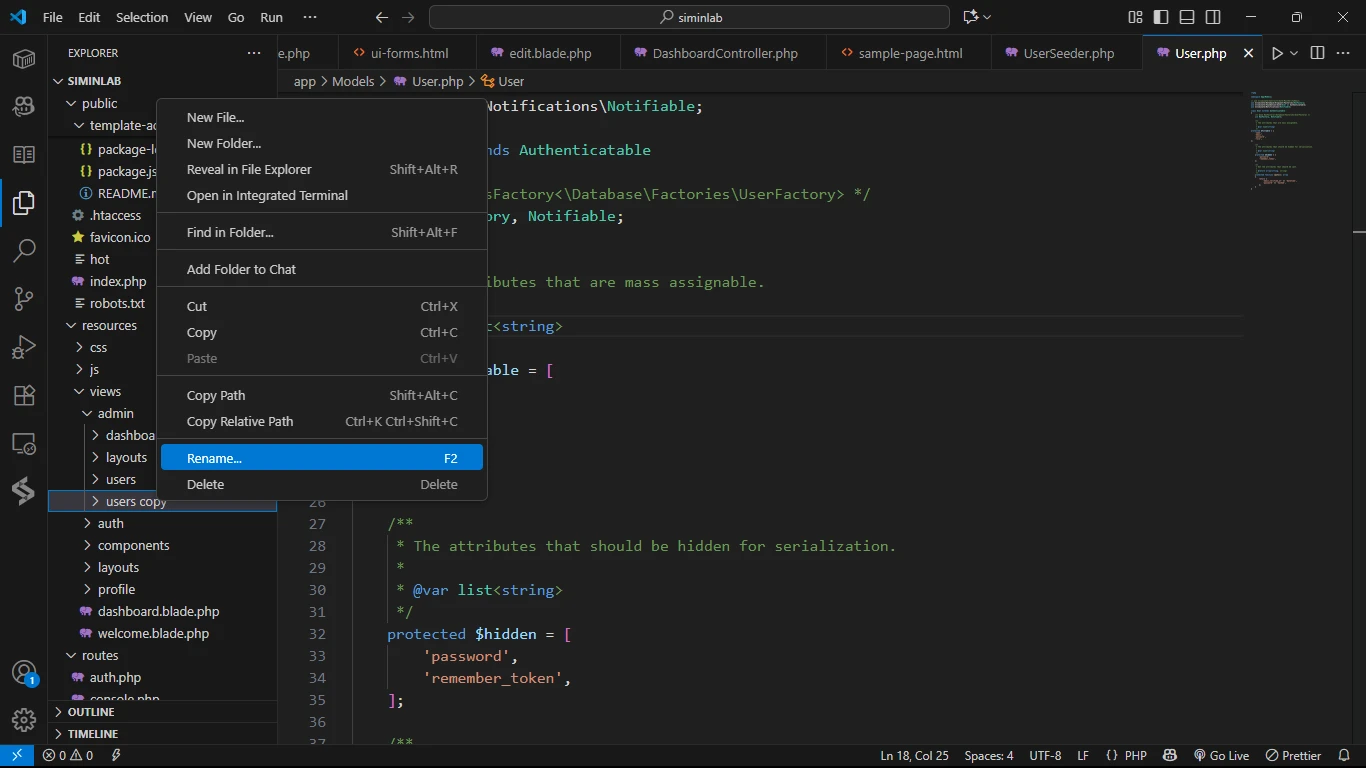Click the Prettier status bar button
Image resolution: width=1366 pixels, height=768 pixels.
click(x=1293, y=755)
